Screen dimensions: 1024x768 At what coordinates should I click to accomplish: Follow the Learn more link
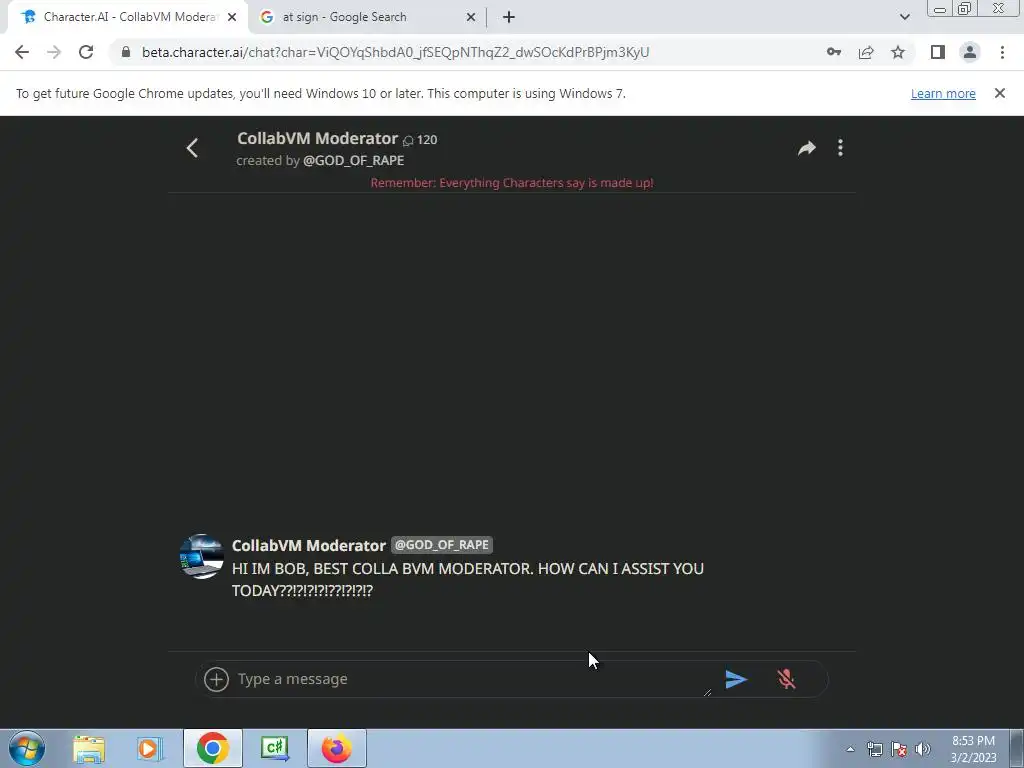pyautogui.click(x=943, y=93)
